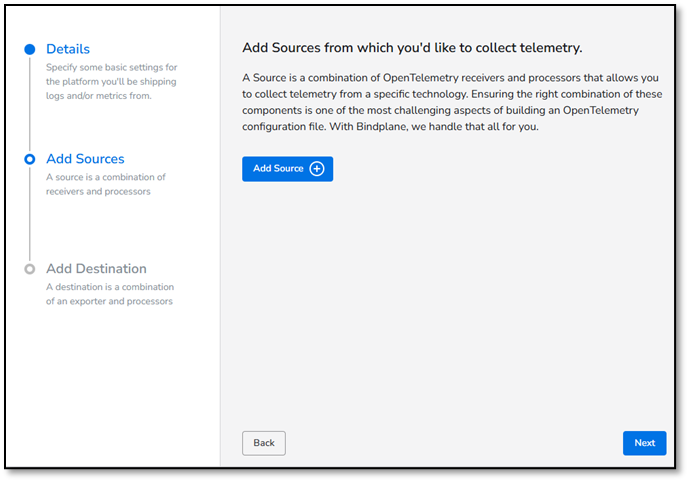Viewport: 689px width, 482px height.
Task: Click the Add Destination step description text
Action: point(110,294)
